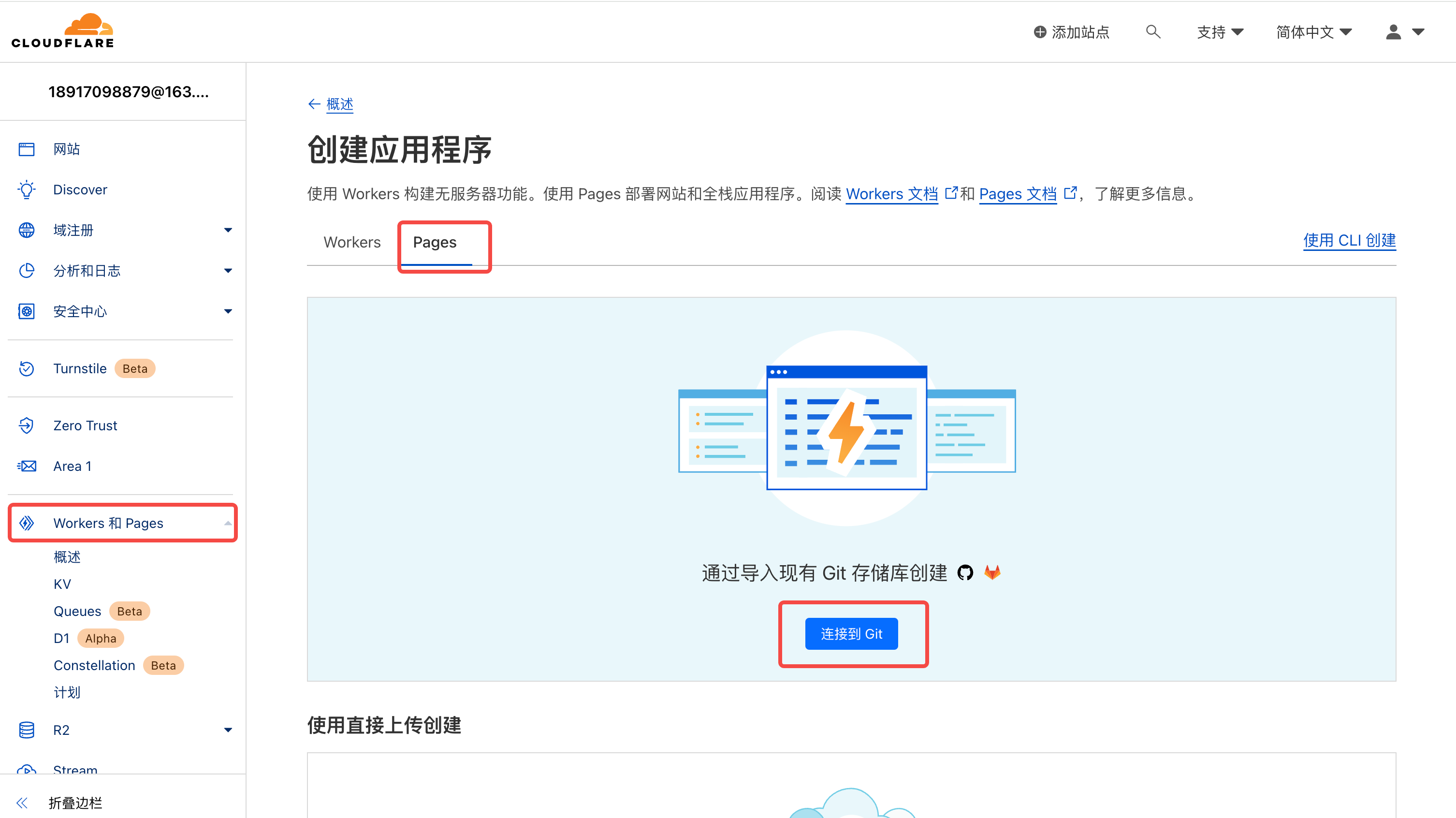Expand the 分析和日志 sidebar section

tap(228, 271)
